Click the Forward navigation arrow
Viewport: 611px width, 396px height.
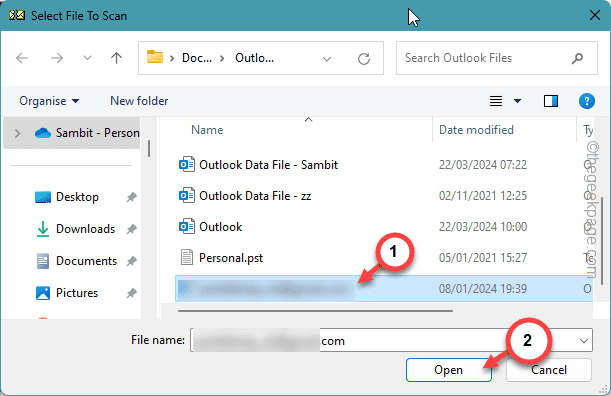click(57, 58)
